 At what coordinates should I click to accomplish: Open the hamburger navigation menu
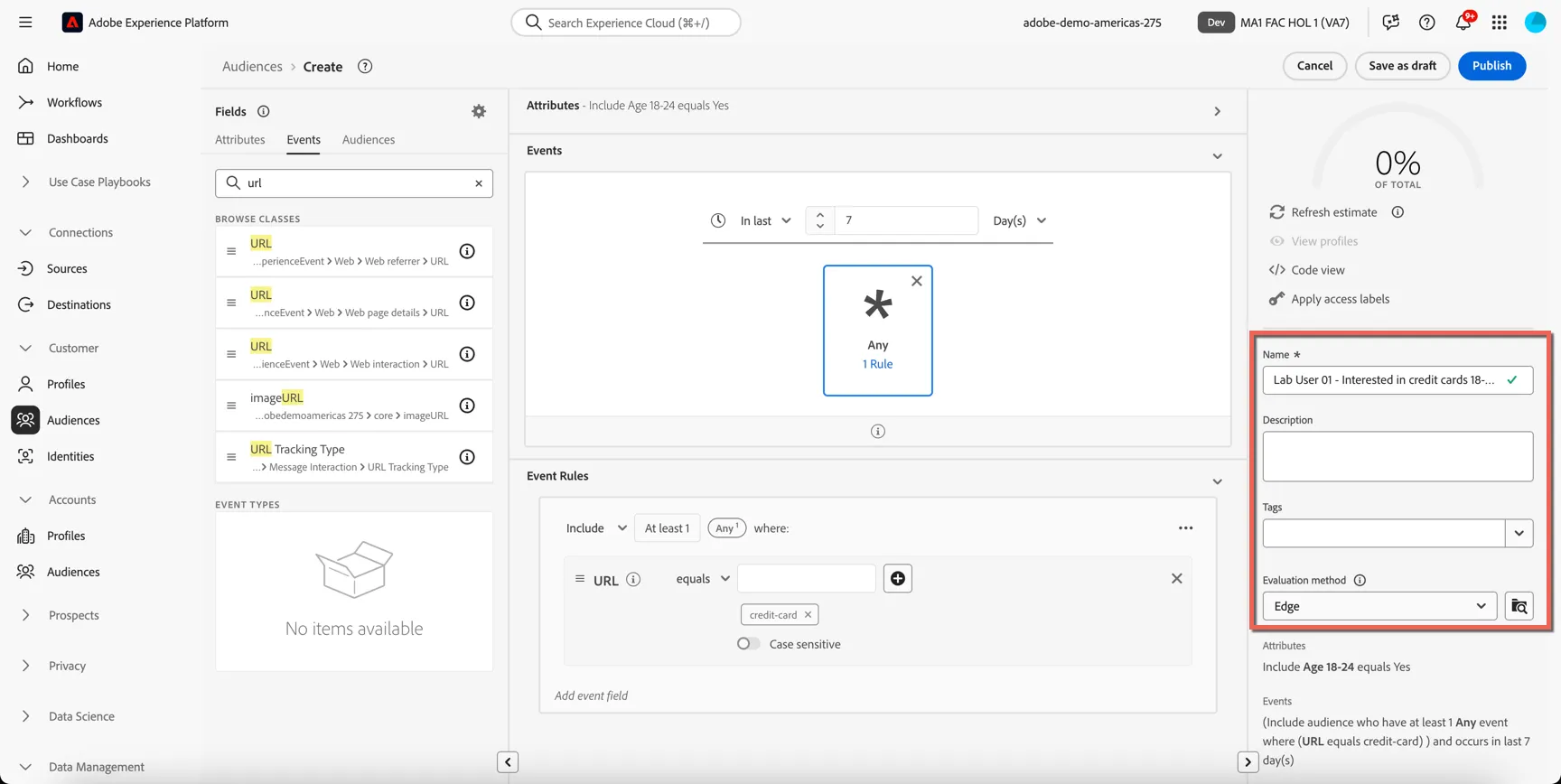coord(25,23)
